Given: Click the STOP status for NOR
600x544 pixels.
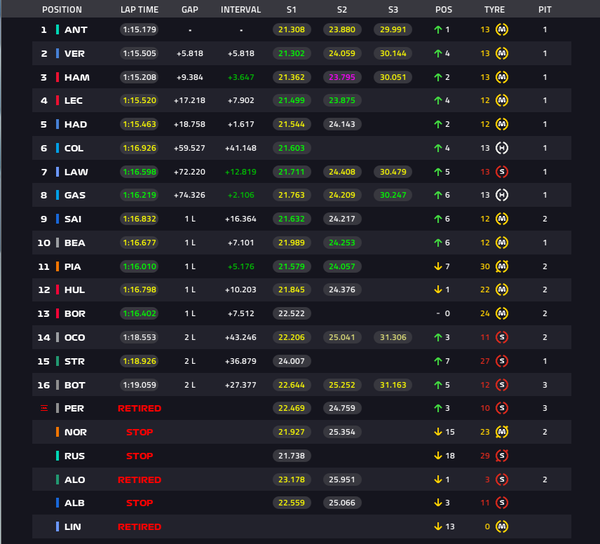Looking at the screenshot, I should (139, 432).
